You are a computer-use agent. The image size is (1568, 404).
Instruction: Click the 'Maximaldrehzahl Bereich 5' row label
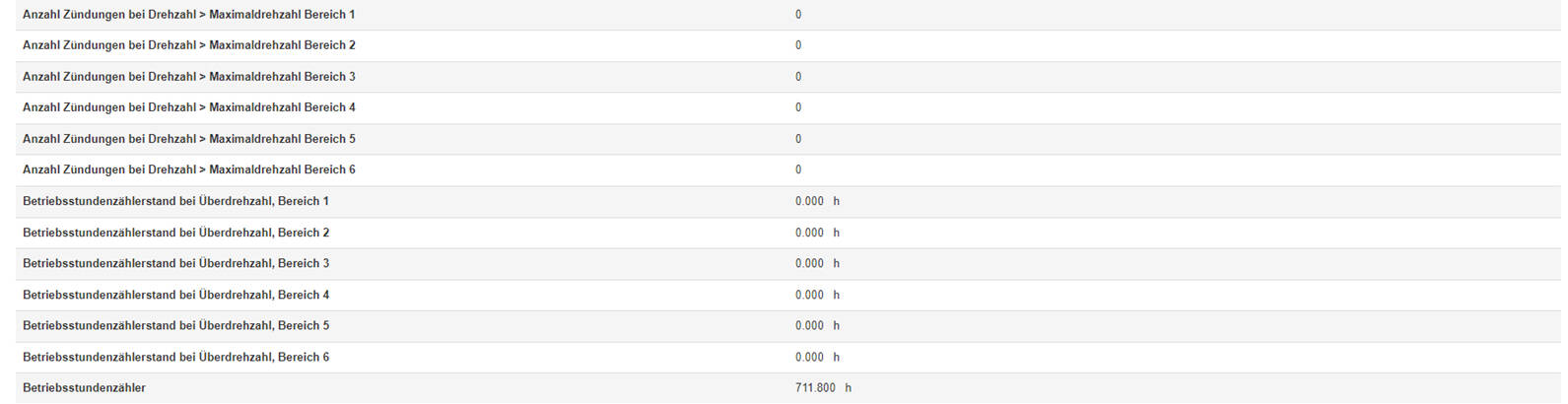[188, 139]
